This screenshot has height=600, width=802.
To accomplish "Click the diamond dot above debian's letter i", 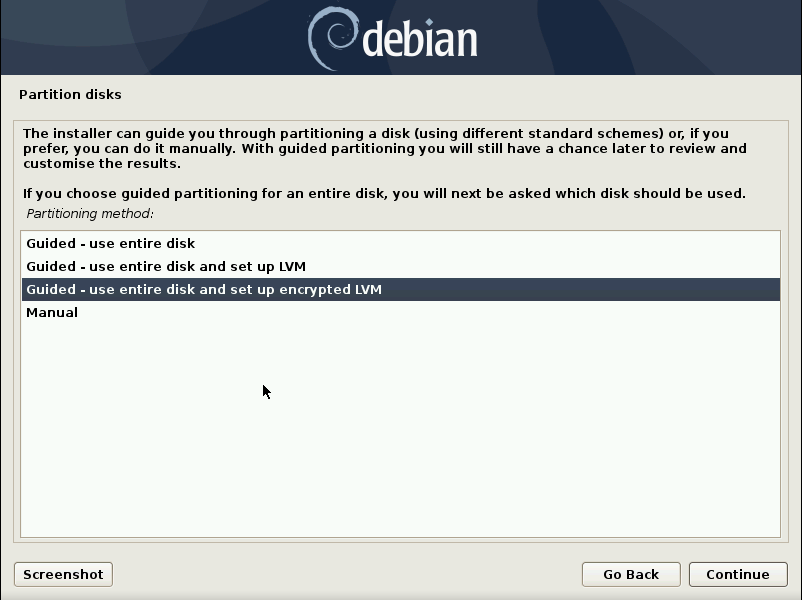I will [x=429, y=22].
